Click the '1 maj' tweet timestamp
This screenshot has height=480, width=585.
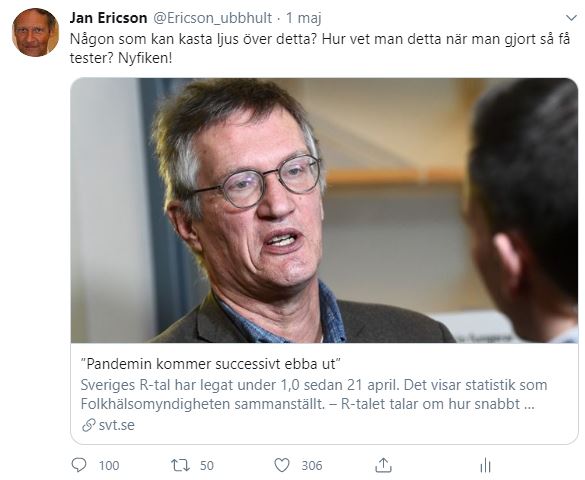click(304, 18)
